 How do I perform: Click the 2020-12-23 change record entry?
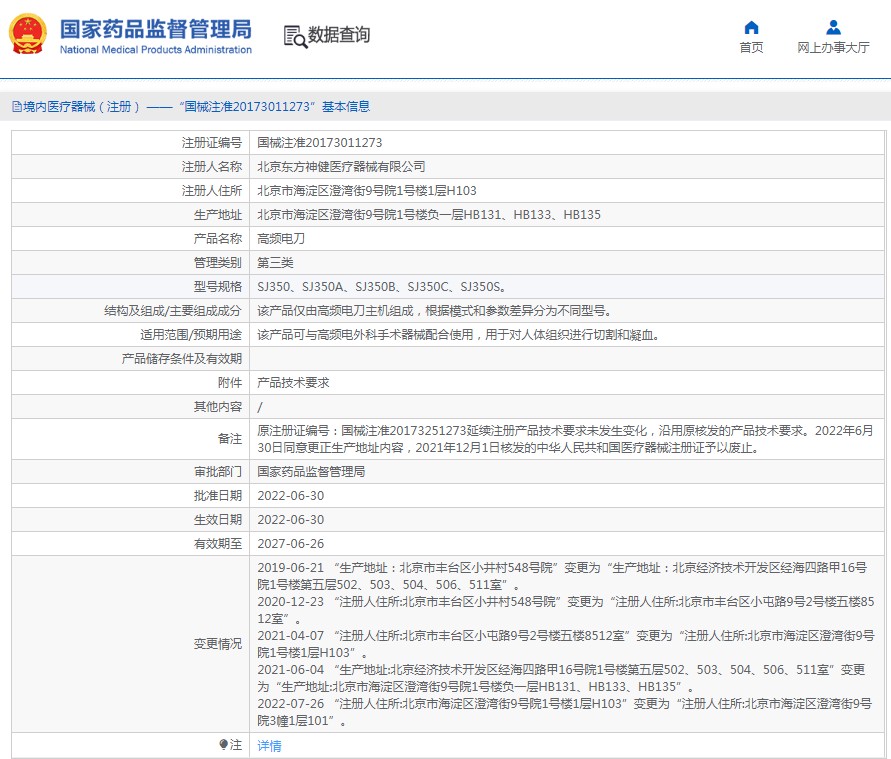[x=566, y=610]
